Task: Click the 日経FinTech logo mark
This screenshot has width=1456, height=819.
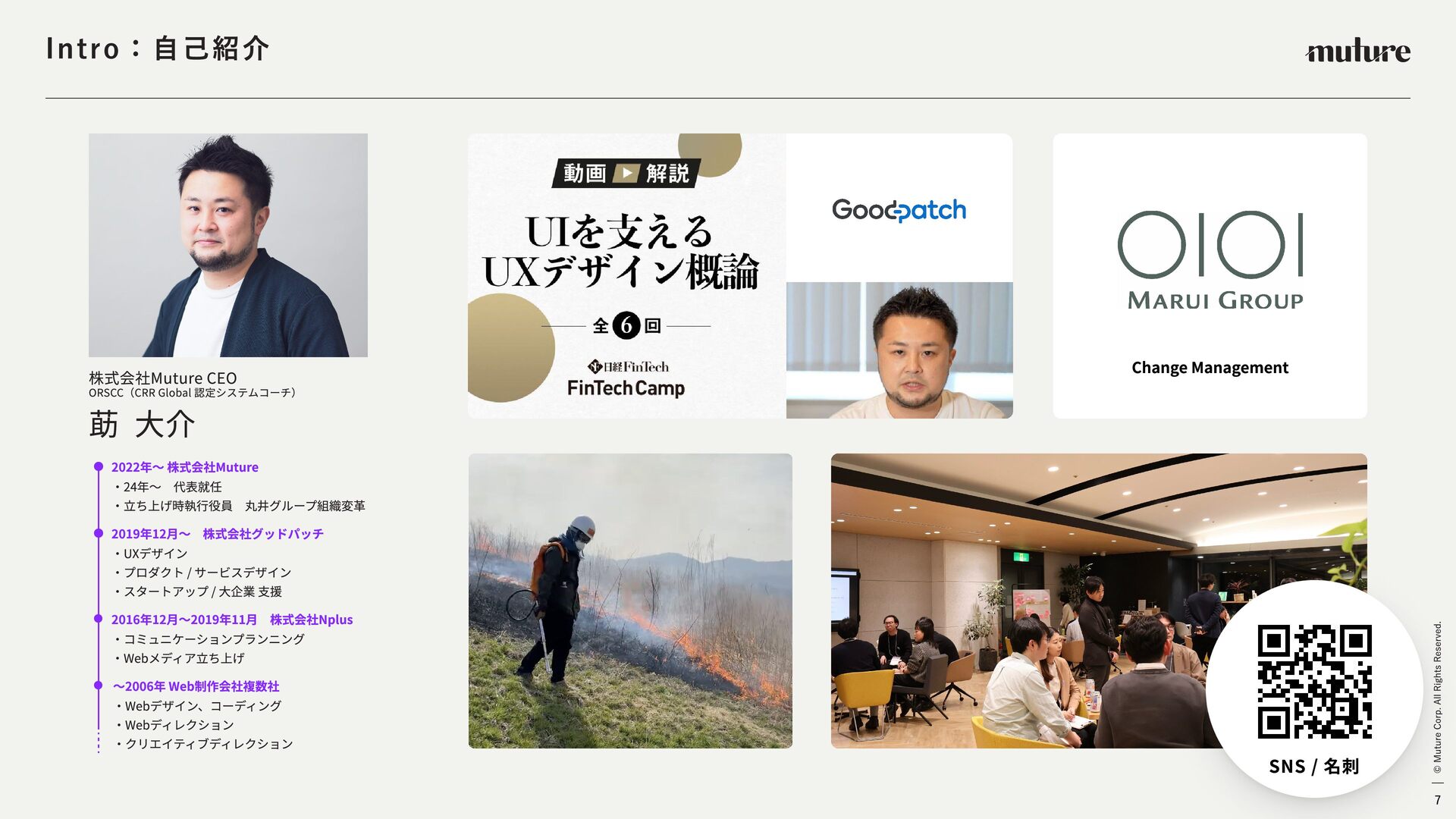Action: 595,366
